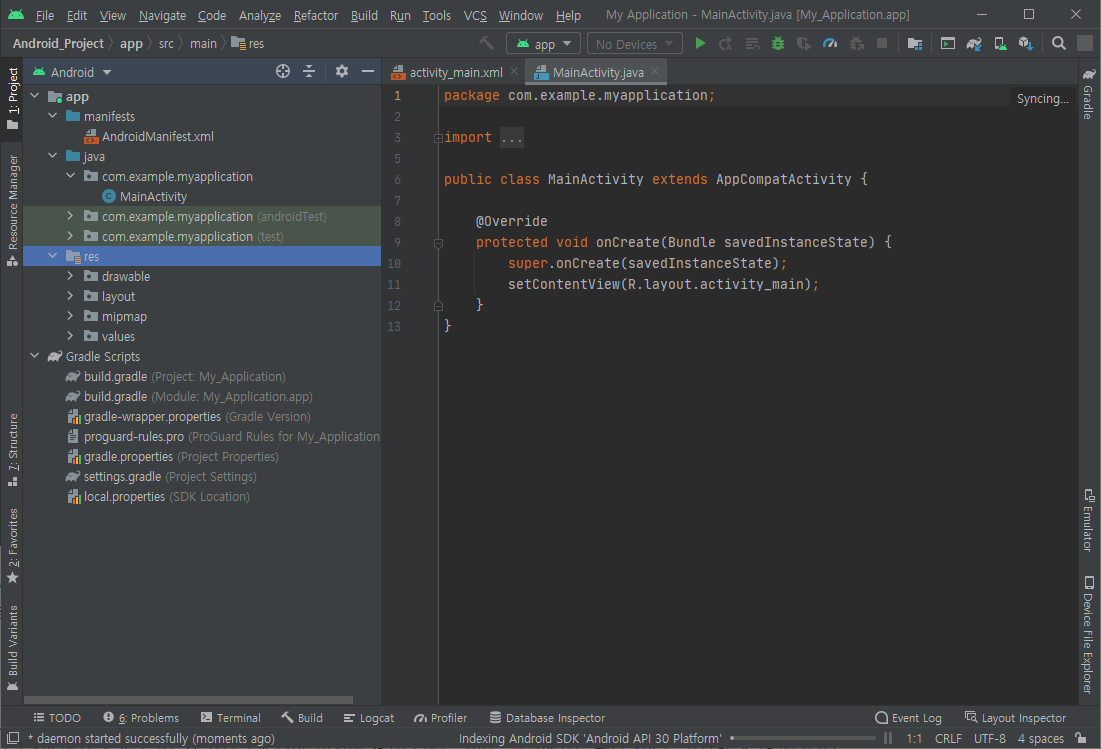Open the app run configuration dropdown

click(543, 44)
